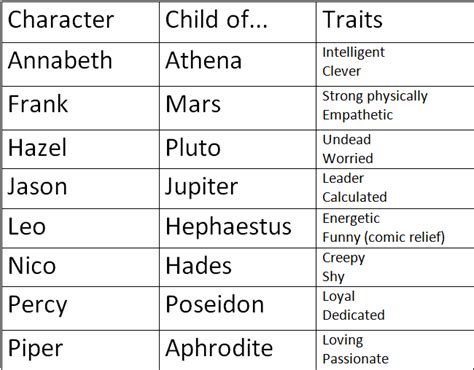Click the 'Funny (comic relief)' trait text

click(383, 238)
